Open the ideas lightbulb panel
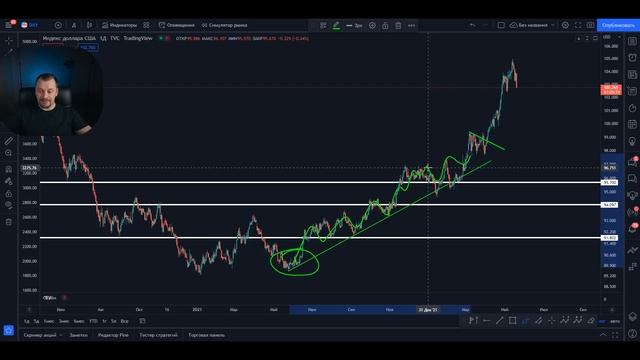Viewport: 640px width, 360px height. [x=632, y=141]
